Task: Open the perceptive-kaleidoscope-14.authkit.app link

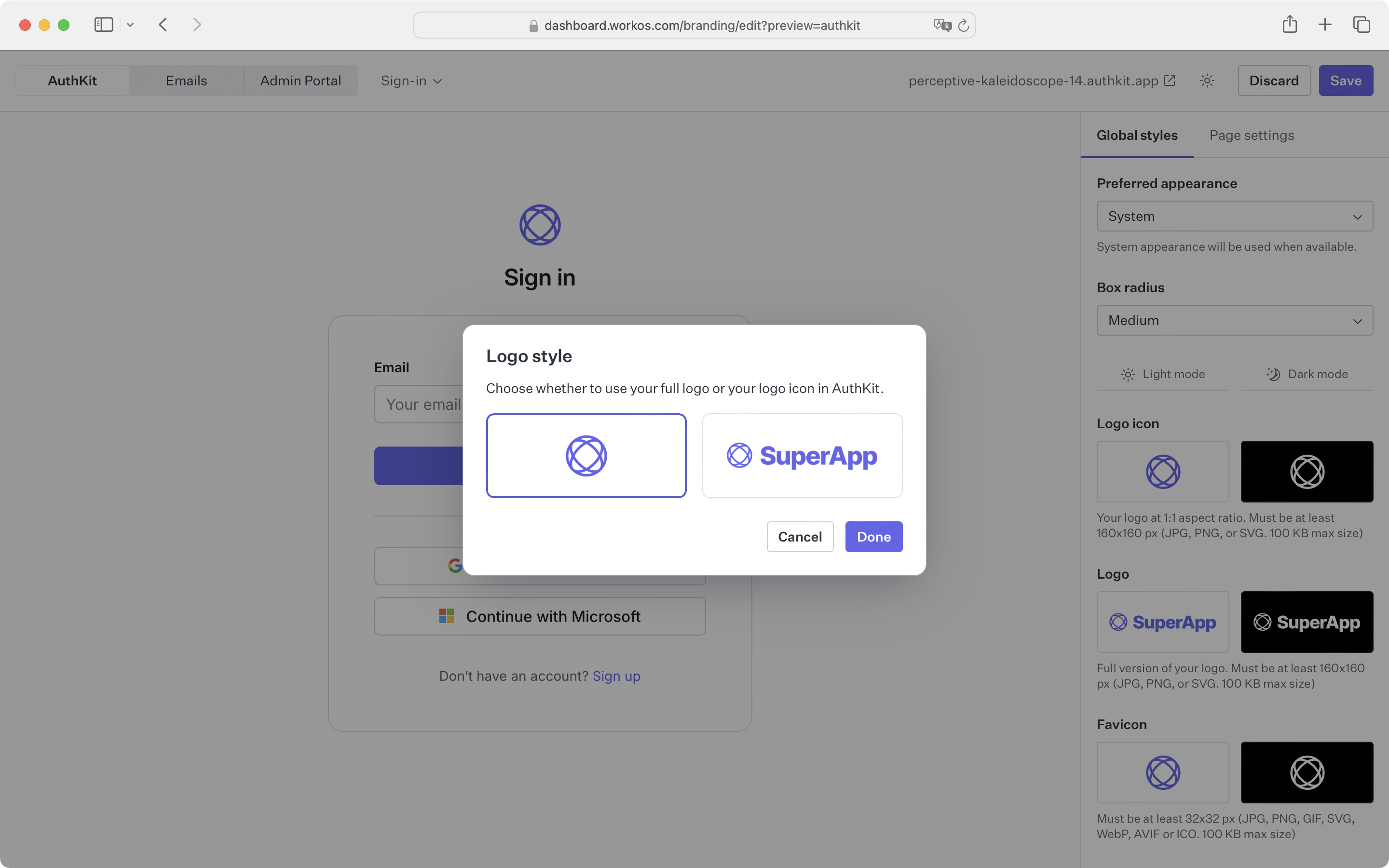Action: tap(1042, 81)
